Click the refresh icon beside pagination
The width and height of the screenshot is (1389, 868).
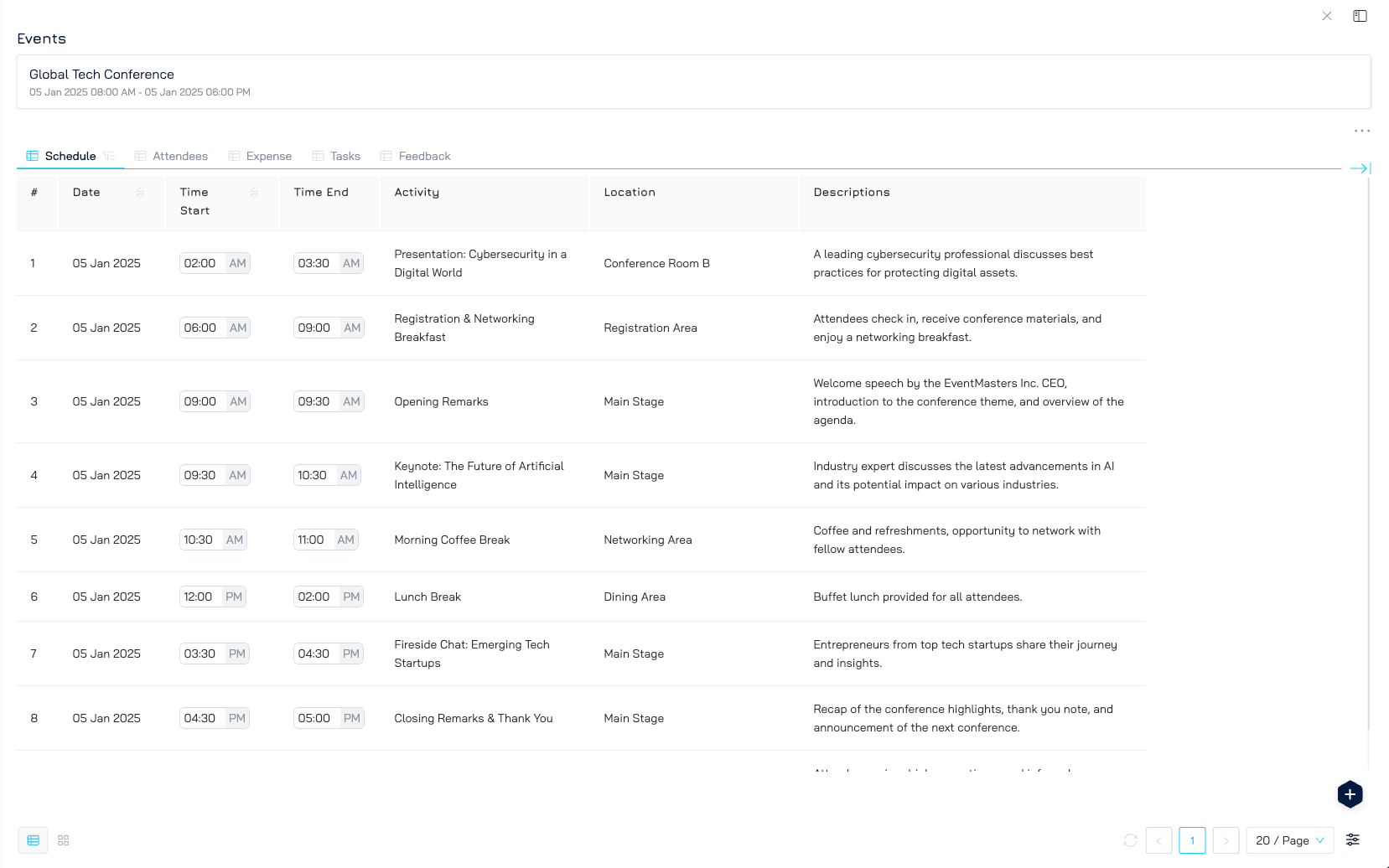(x=1130, y=840)
